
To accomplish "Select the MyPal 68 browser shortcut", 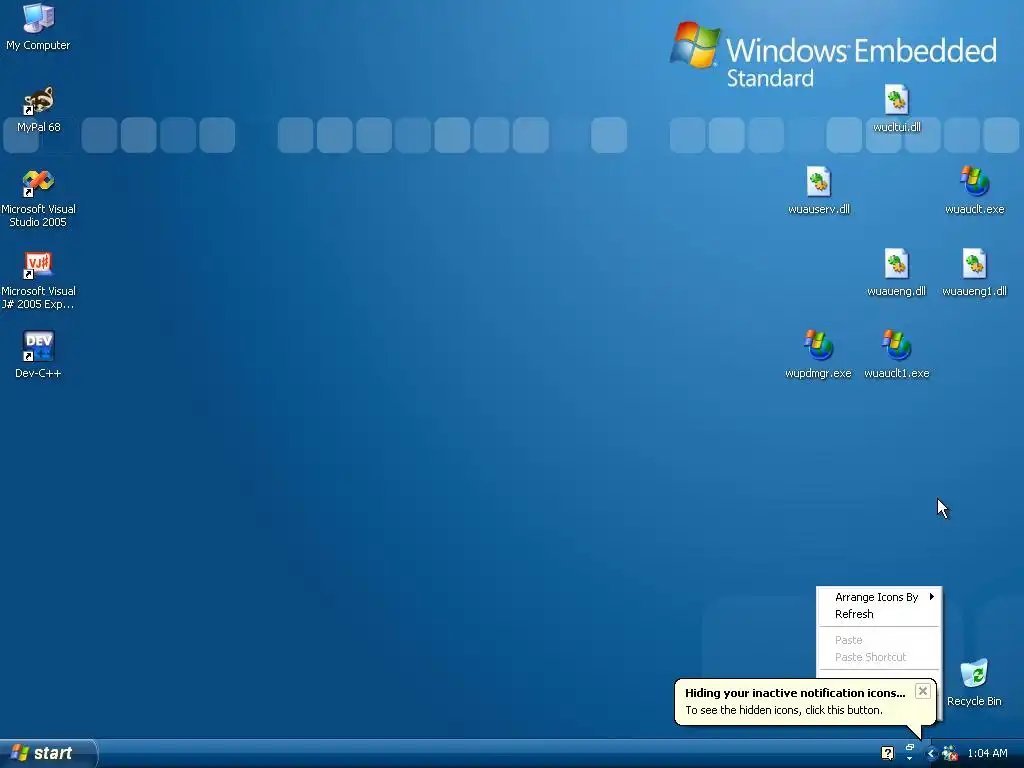I will pyautogui.click(x=38, y=109).
